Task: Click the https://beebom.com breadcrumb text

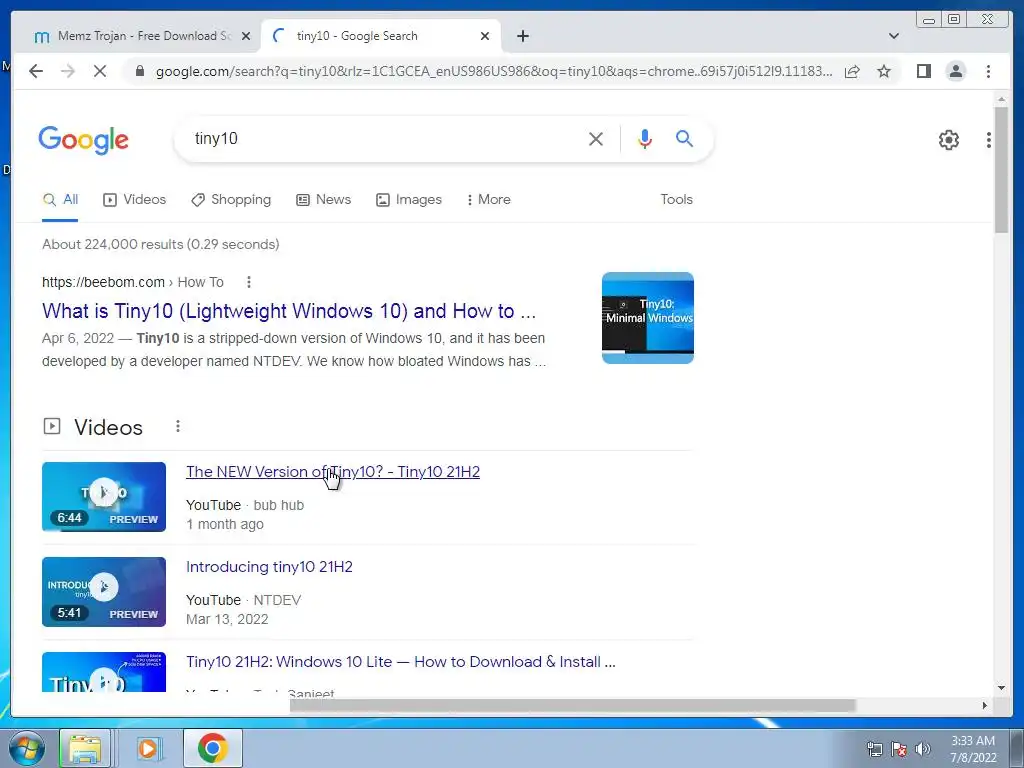Action: [103, 282]
